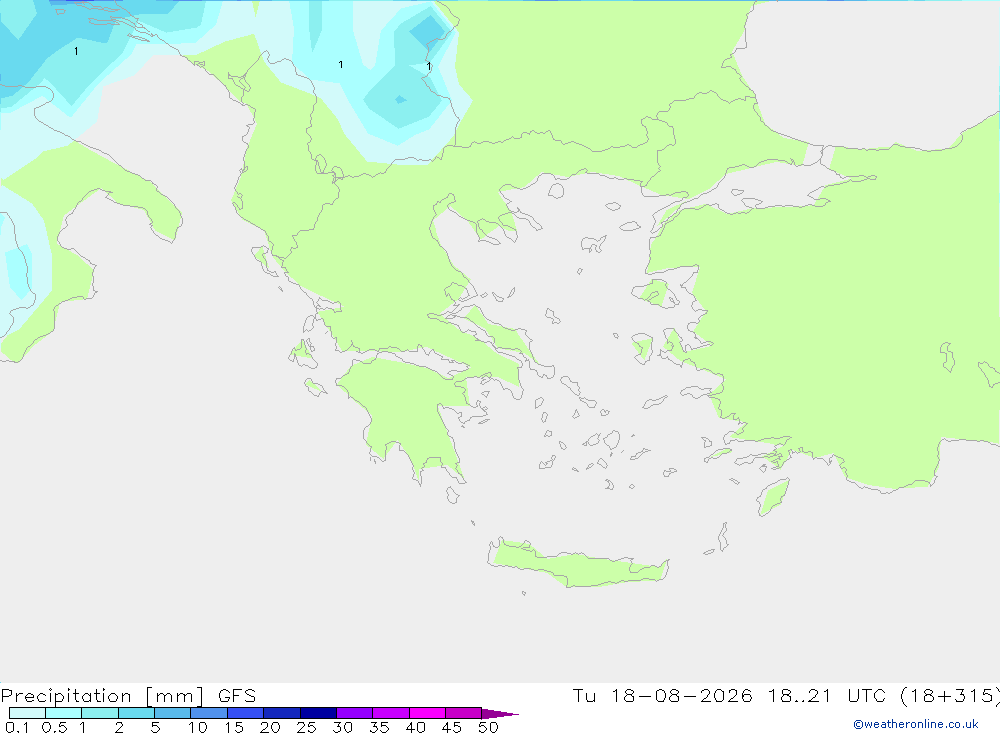The width and height of the screenshot is (1000, 733).
Task: Click the 25–30 mm dark navy swatch
Action: (318, 713)
